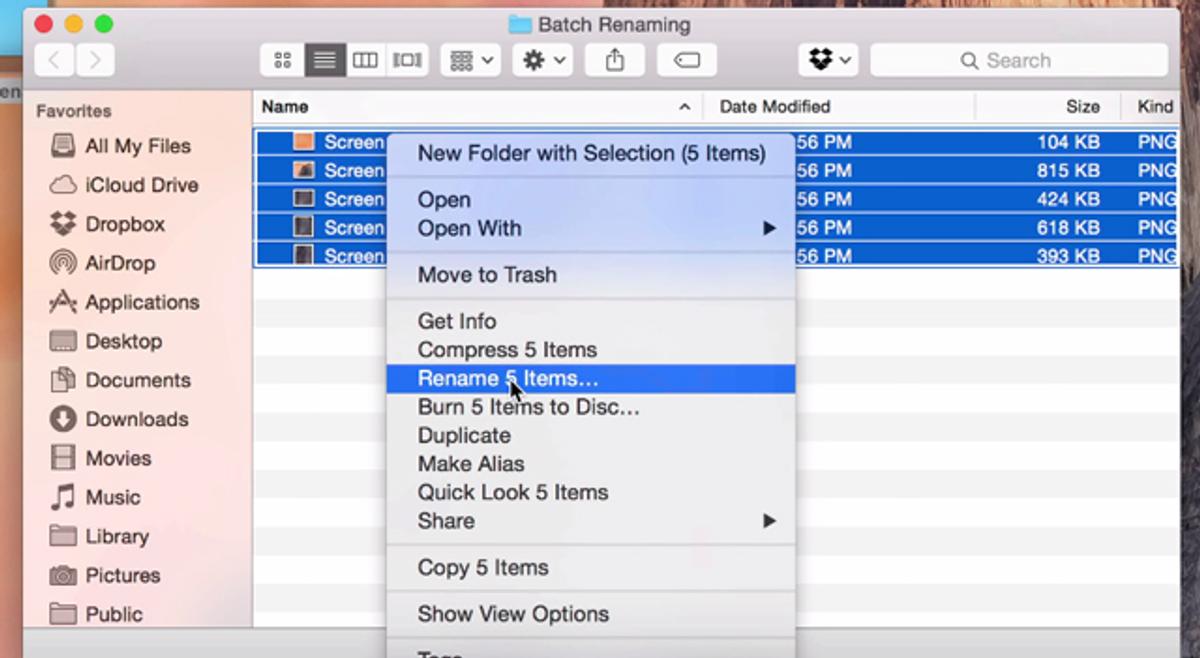The image size is (1200, 658).
Task: Switch to column view in toolbar
Action: click(365, 60)
